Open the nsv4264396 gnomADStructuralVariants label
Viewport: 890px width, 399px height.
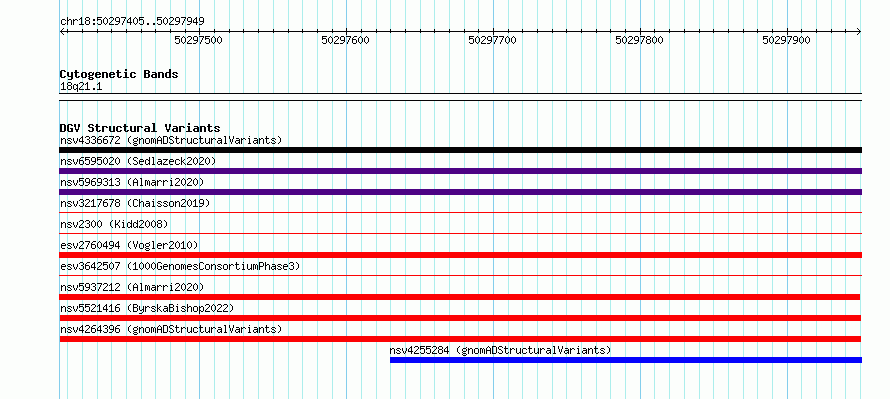171,329
